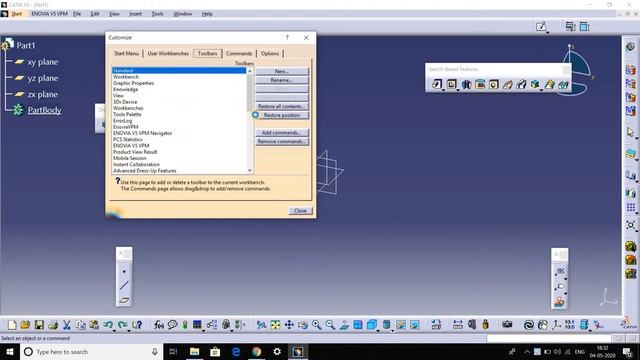Expand the Pocket tool dropdown arrow
The height and width of the screenshot is (360, 640).
tap(458, 89)
